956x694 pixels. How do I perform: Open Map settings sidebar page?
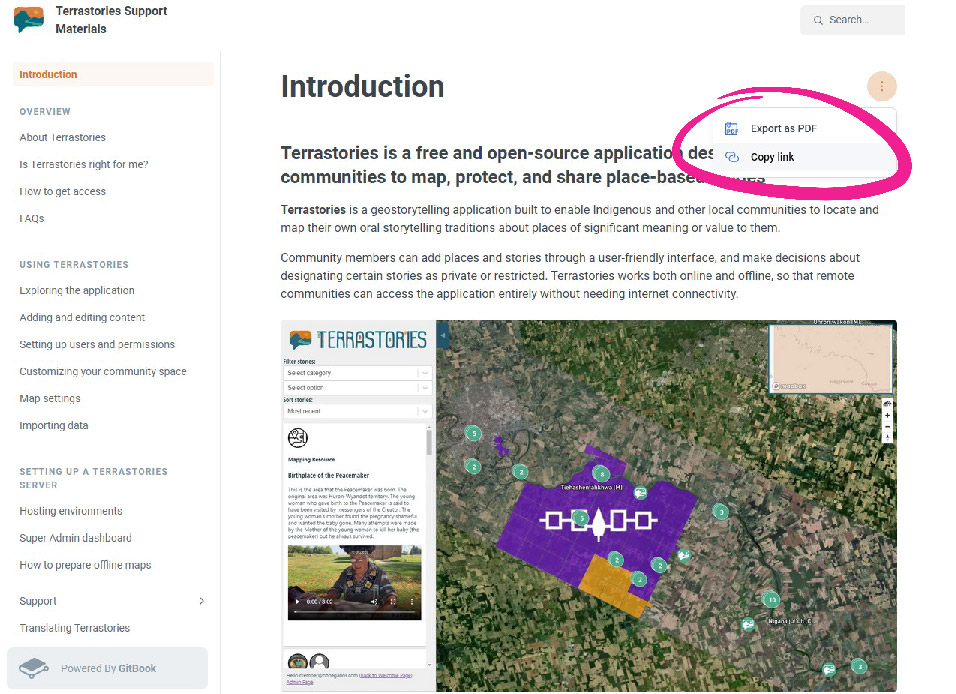(50, 399)
